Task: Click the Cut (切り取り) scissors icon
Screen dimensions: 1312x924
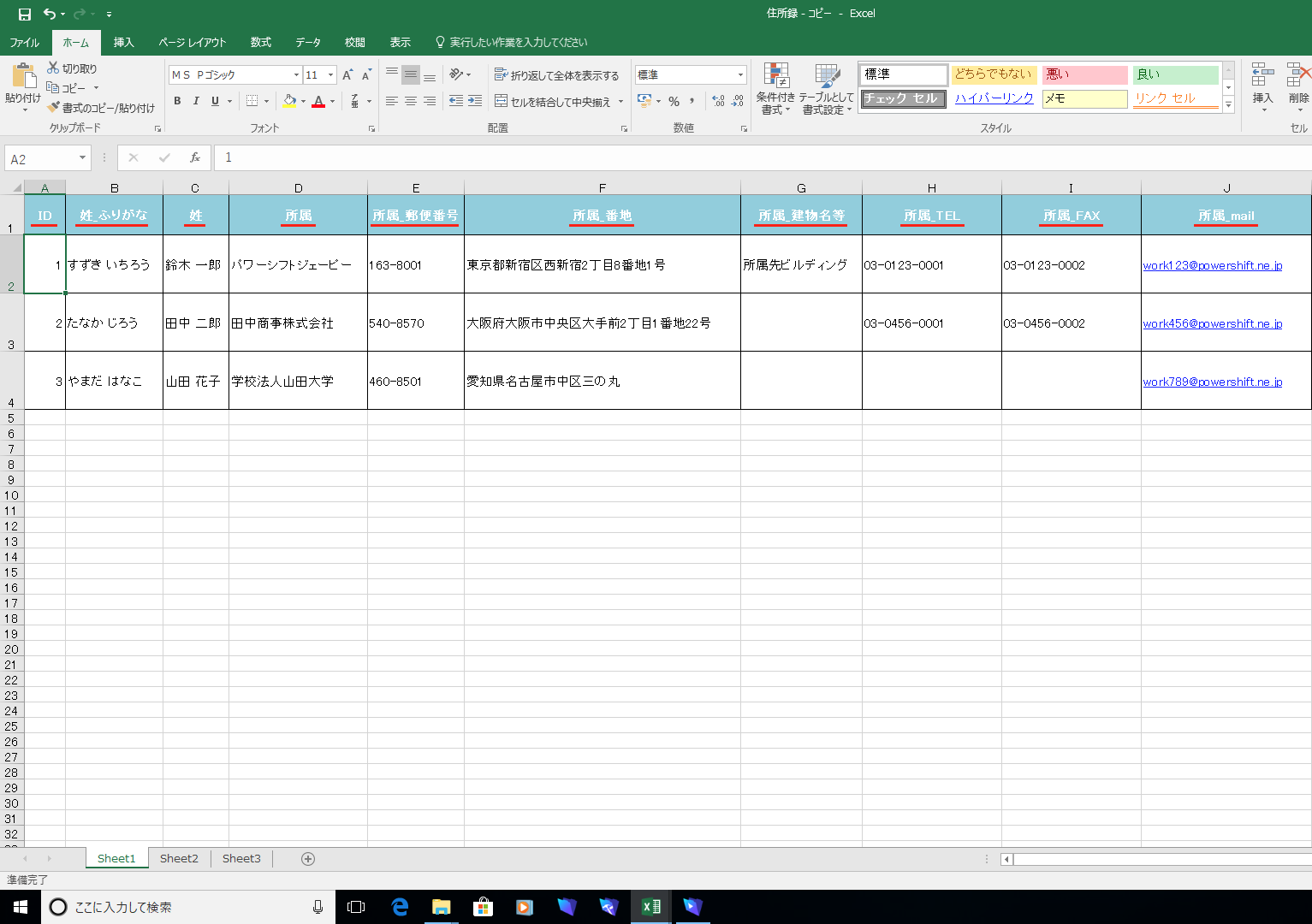Action: click(53, 68)
